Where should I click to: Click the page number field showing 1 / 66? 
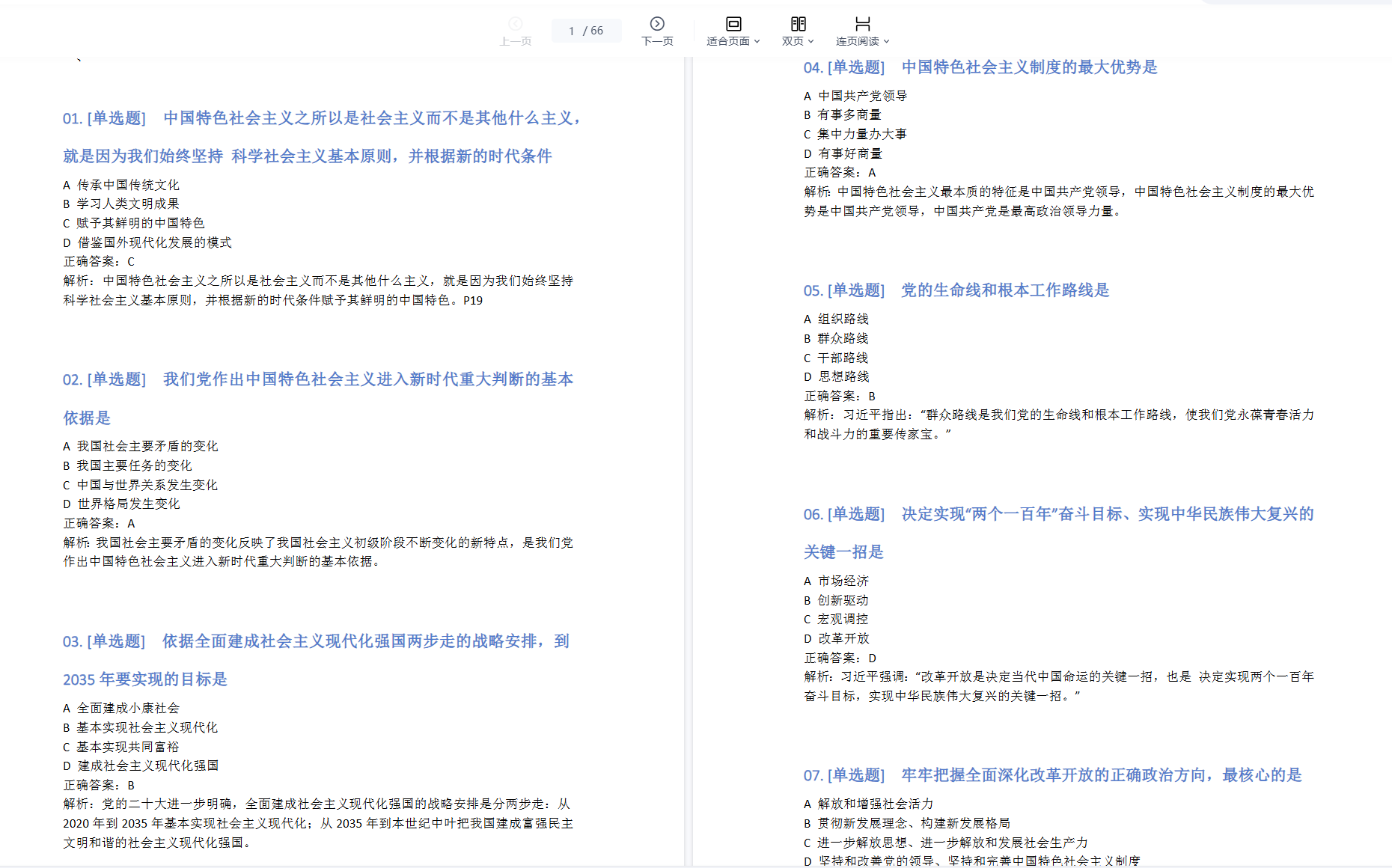586,31
